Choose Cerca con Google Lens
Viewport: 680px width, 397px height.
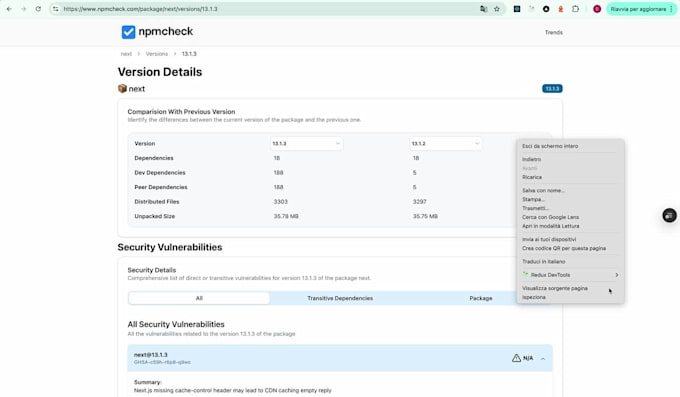[x=550, y=217]
